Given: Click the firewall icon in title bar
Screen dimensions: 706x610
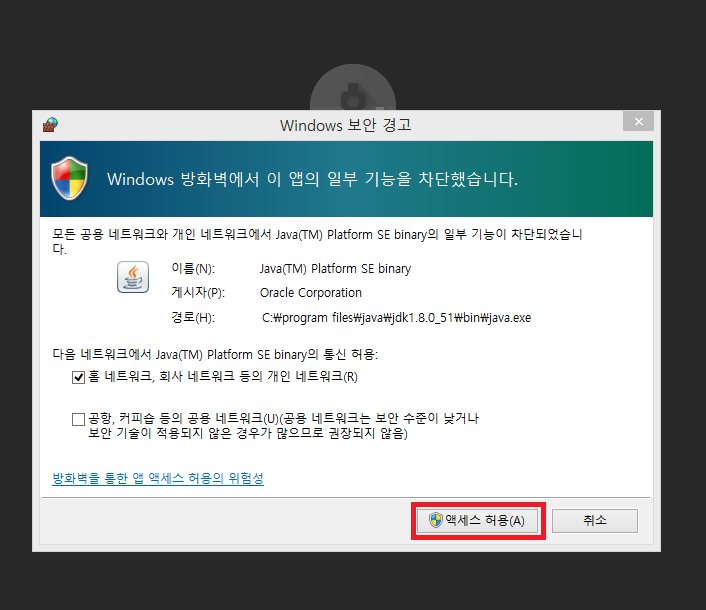Looking at the screenshot, I should click(x=50, y=125).
